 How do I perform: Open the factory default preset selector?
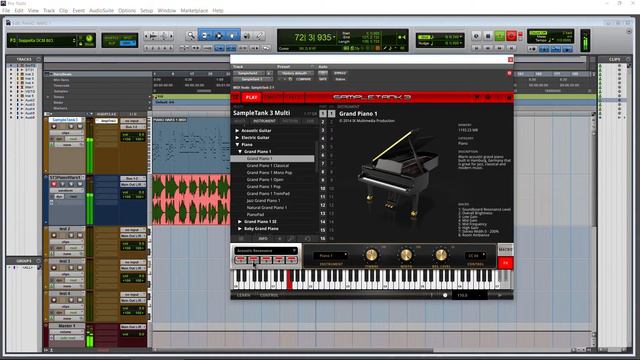(296, 73)
